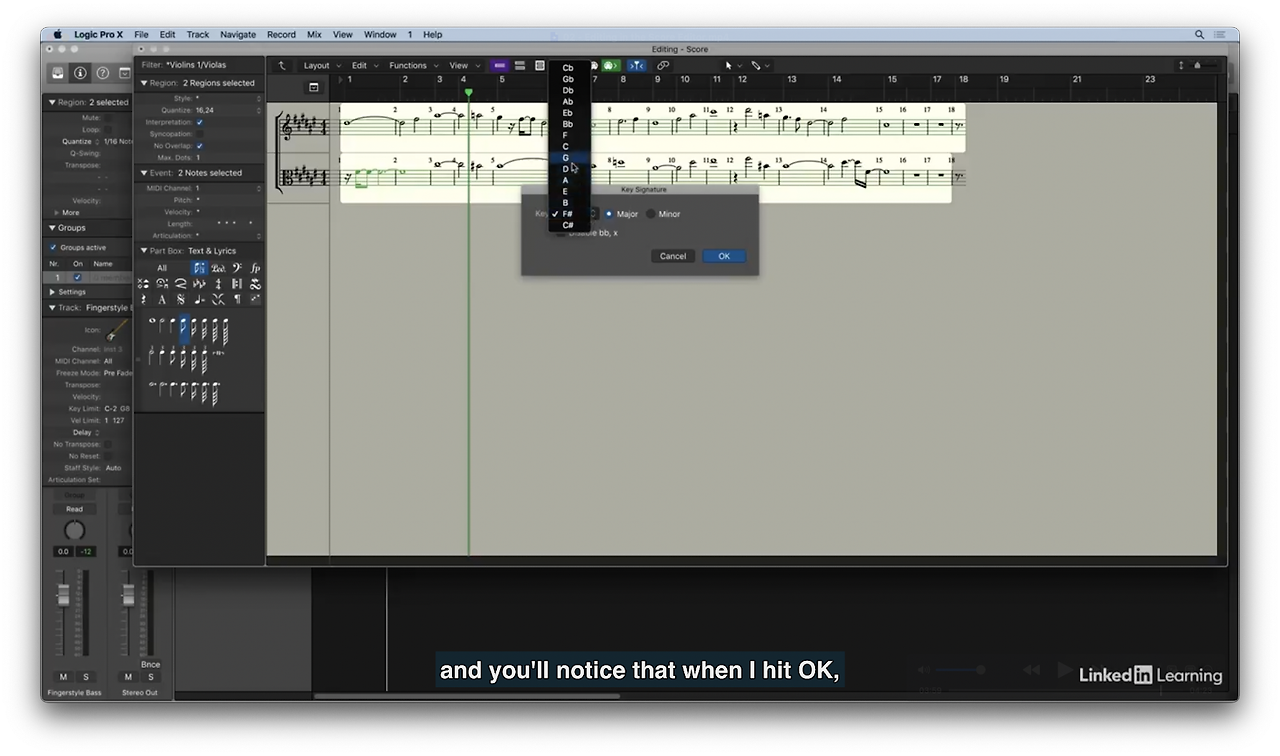The width and height of the screenshot is (1280, 756).
Task: Click the Fingerstyle Bass pan knob
Action: (x=74, y=530)
